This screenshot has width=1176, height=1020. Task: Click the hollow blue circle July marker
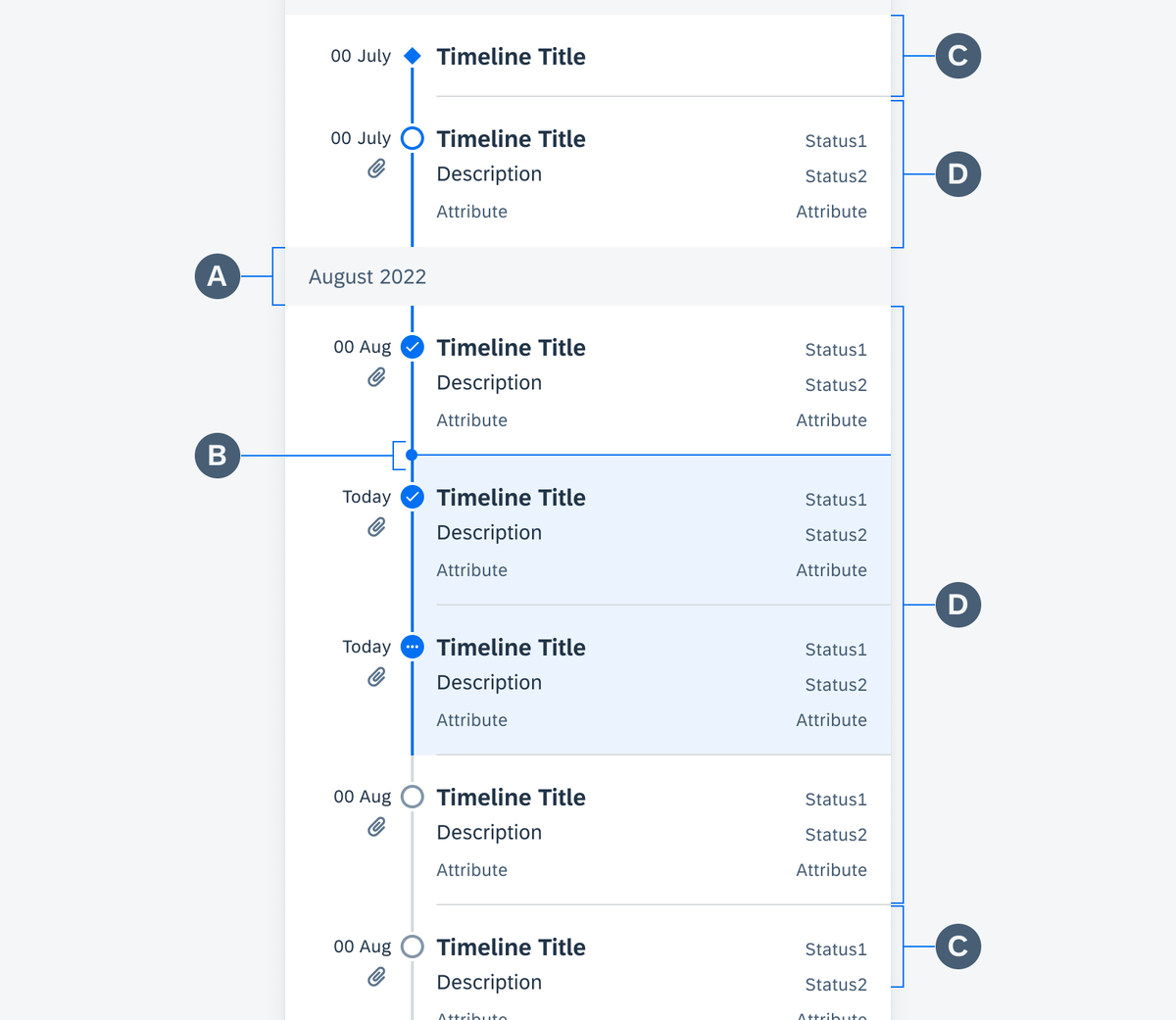413,138
